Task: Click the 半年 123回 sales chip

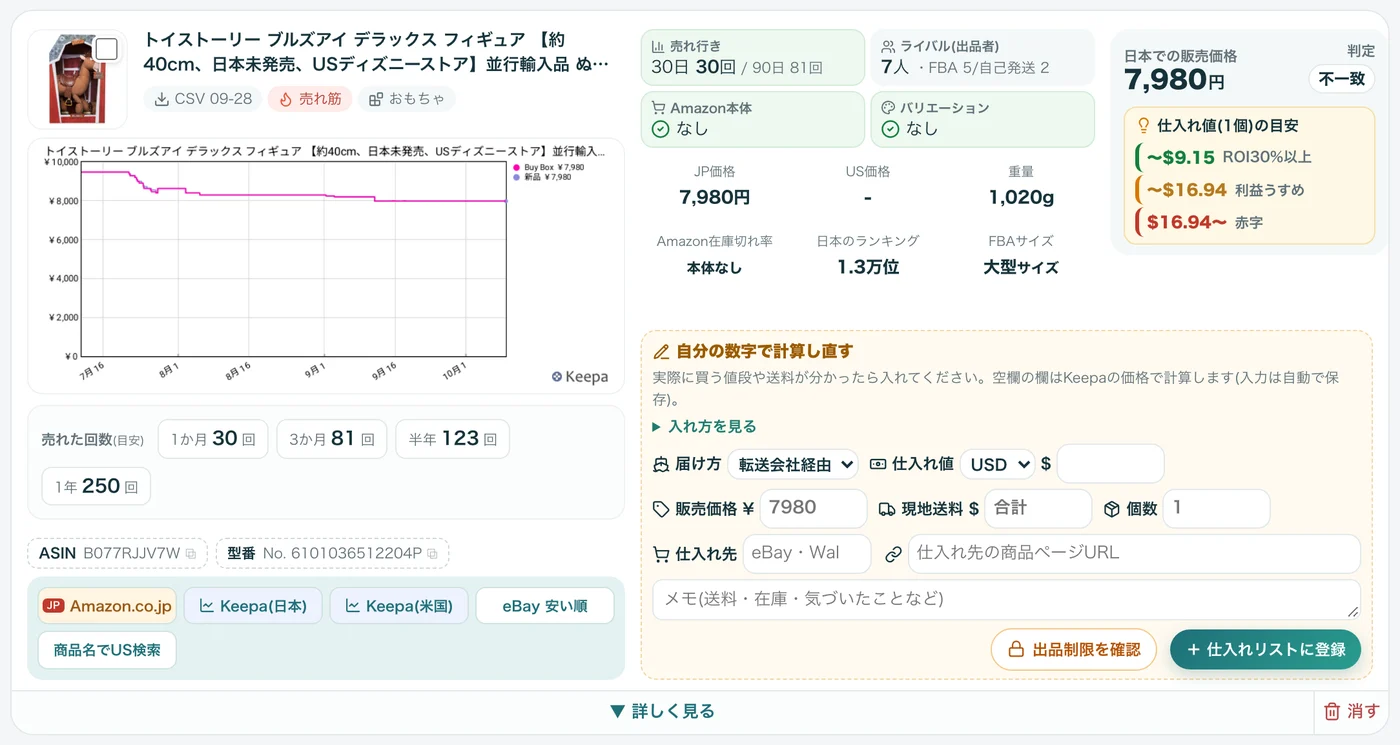Action: pyautogui.click(x=453, y=439)
